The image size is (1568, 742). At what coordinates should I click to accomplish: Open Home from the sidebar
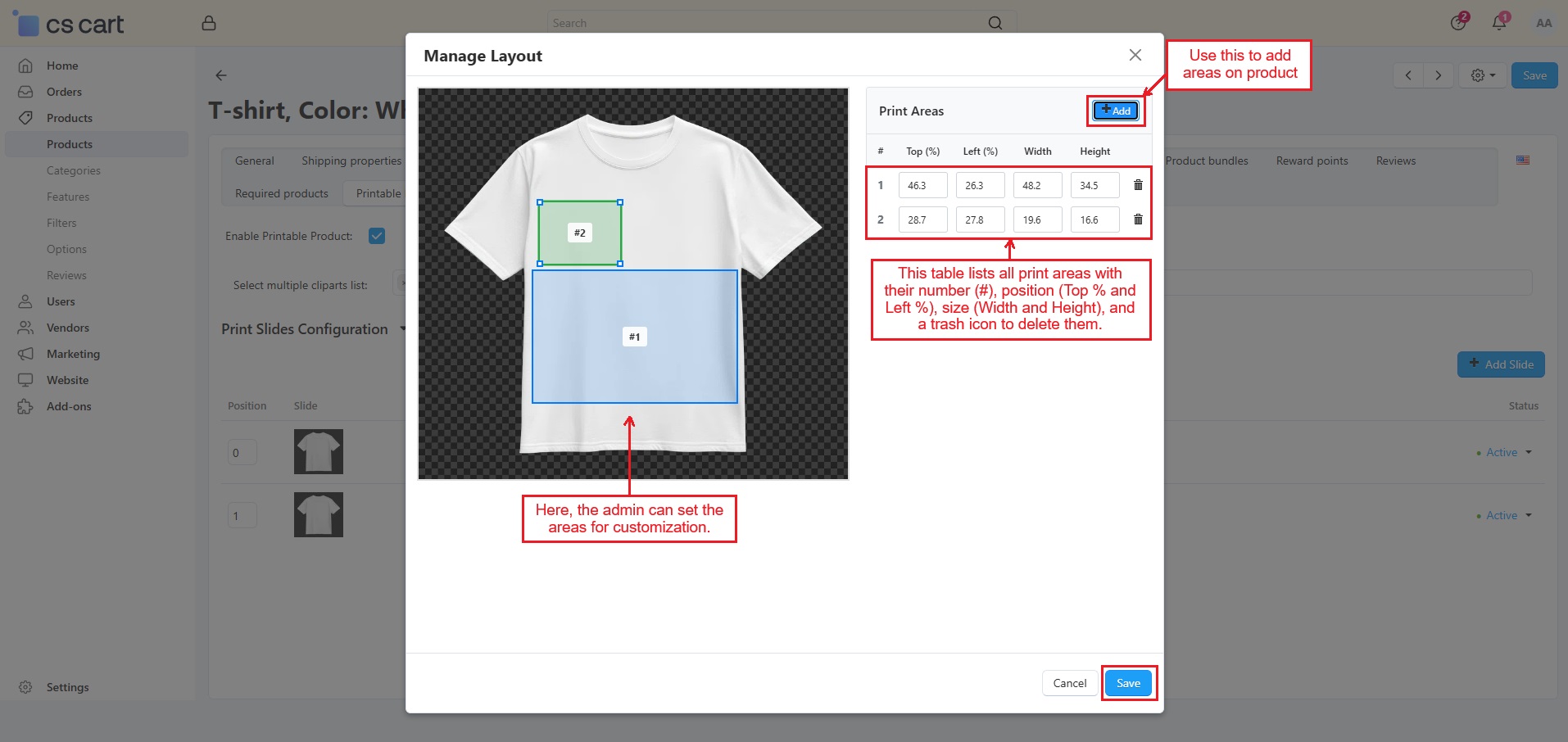point(62,66)
